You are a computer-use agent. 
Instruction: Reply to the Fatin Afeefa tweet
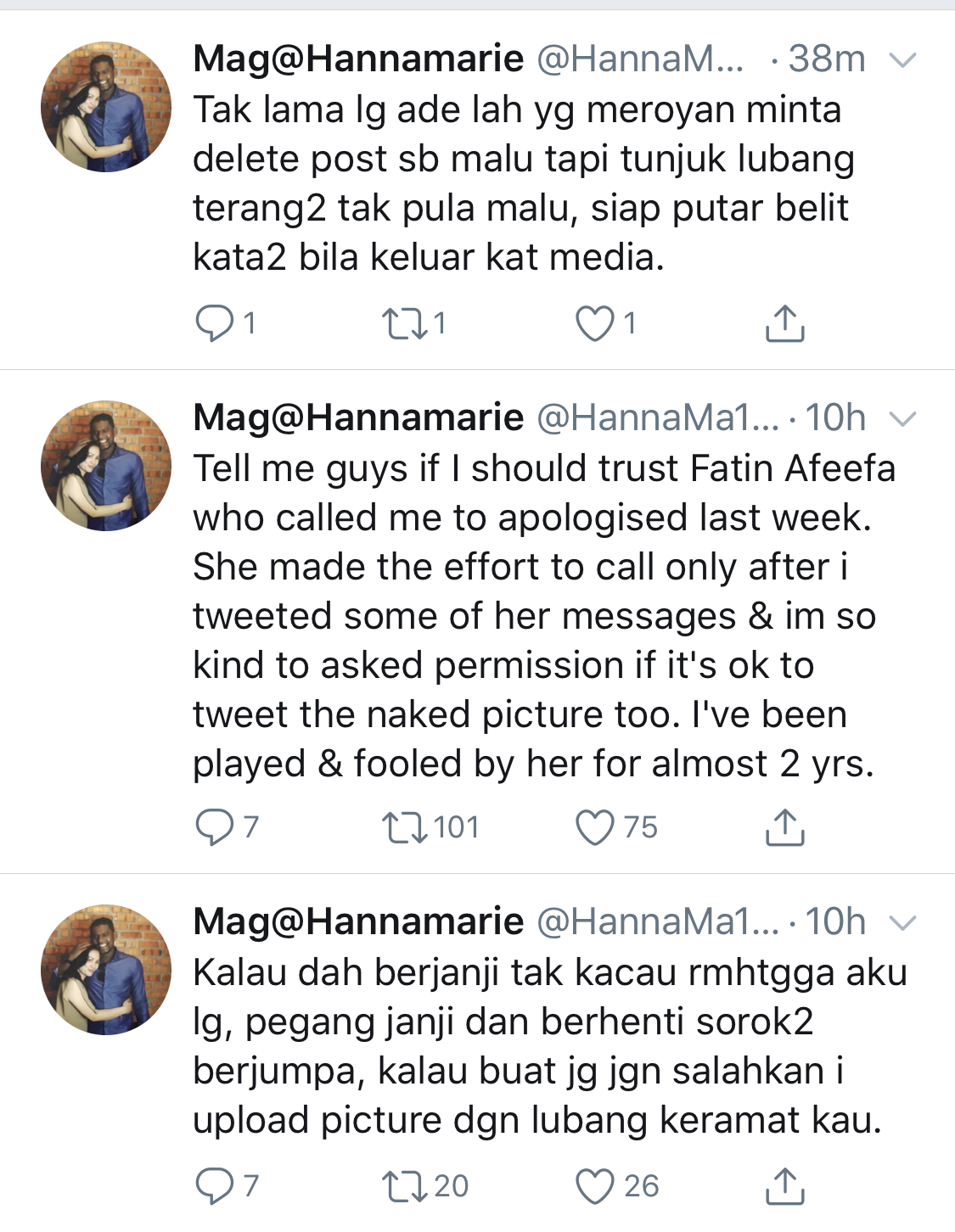214,827
